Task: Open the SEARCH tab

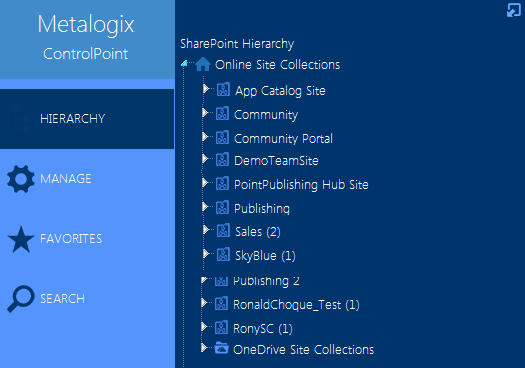Action: [x=87, y=299]
